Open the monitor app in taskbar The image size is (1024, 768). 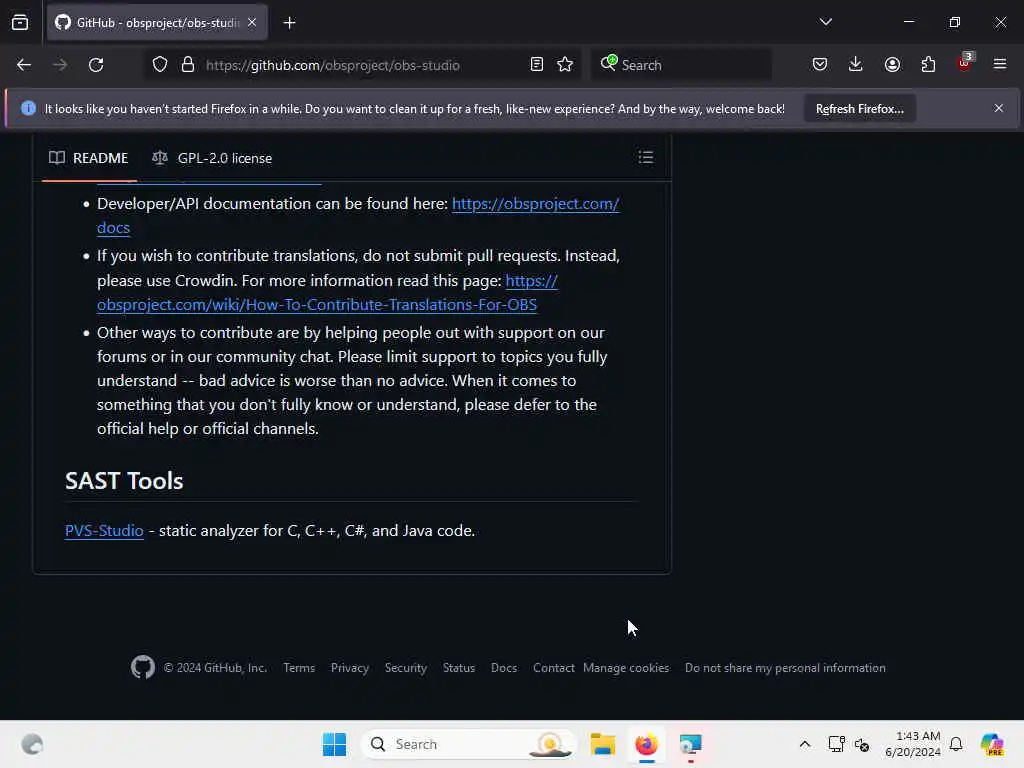click(x=690, y=744)
